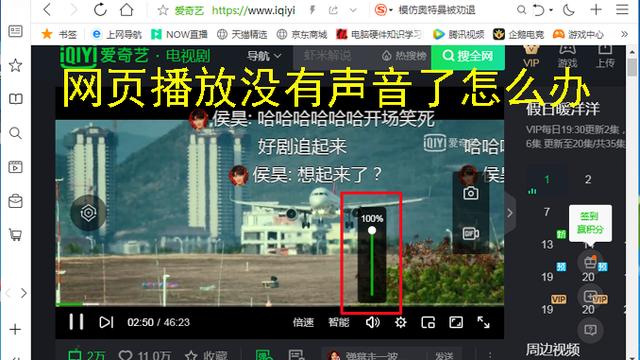Screen dimensions: 640x360
Task: Open the browser home page icon
Action: pyautogui.click(x=127, y=9)
